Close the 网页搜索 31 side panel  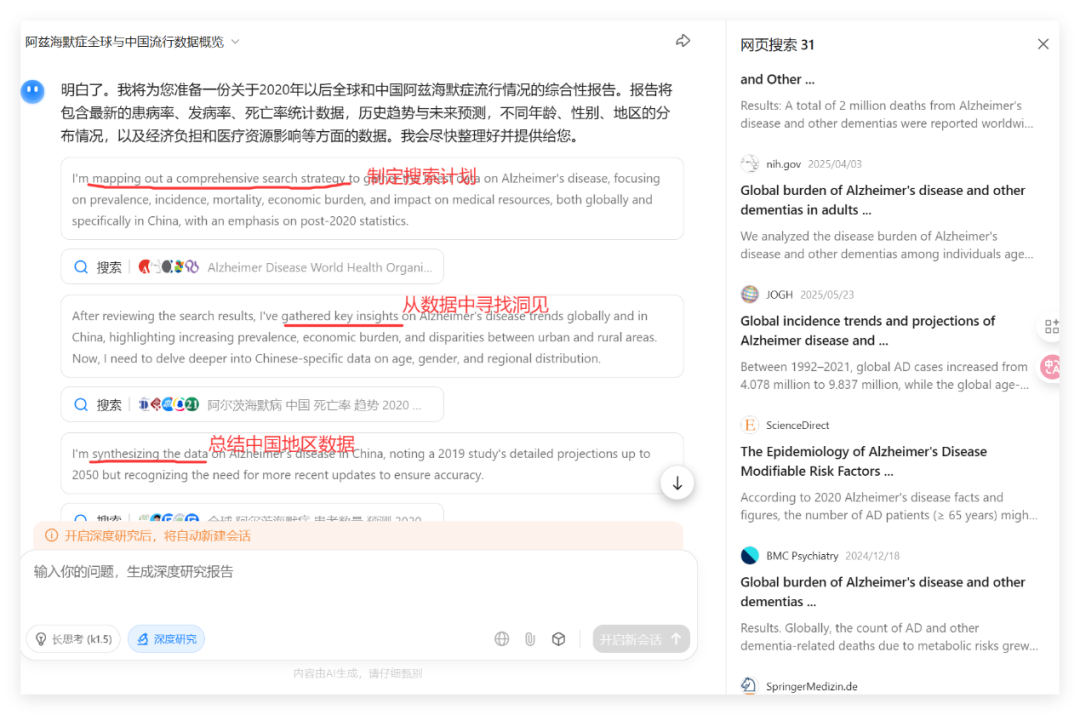[1043, 44]
